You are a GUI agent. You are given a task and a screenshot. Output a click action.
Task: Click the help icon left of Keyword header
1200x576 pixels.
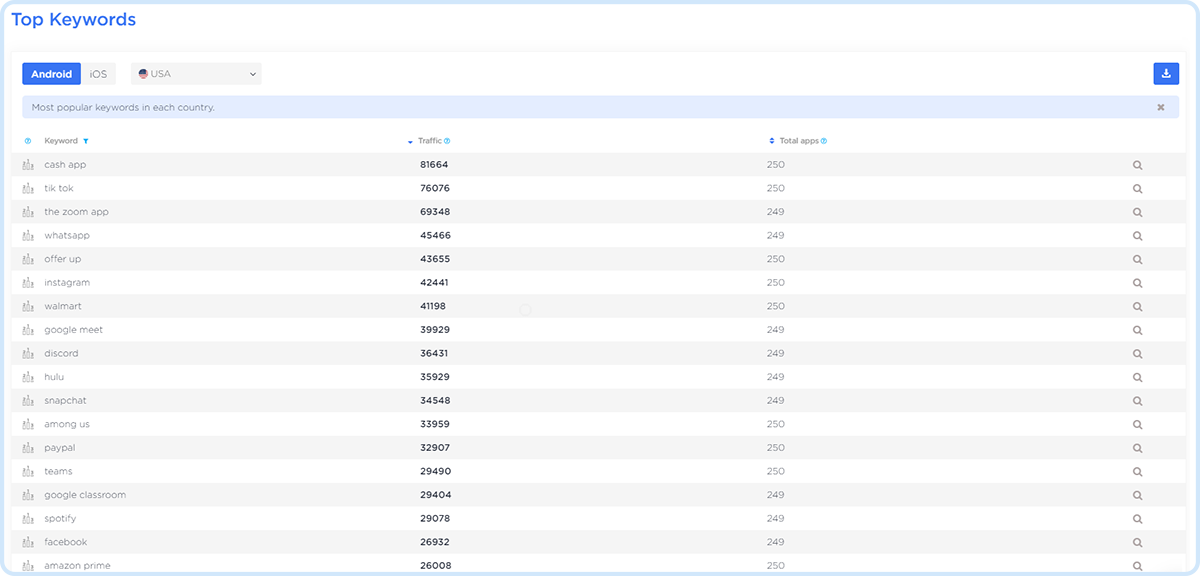click(28, 141)
